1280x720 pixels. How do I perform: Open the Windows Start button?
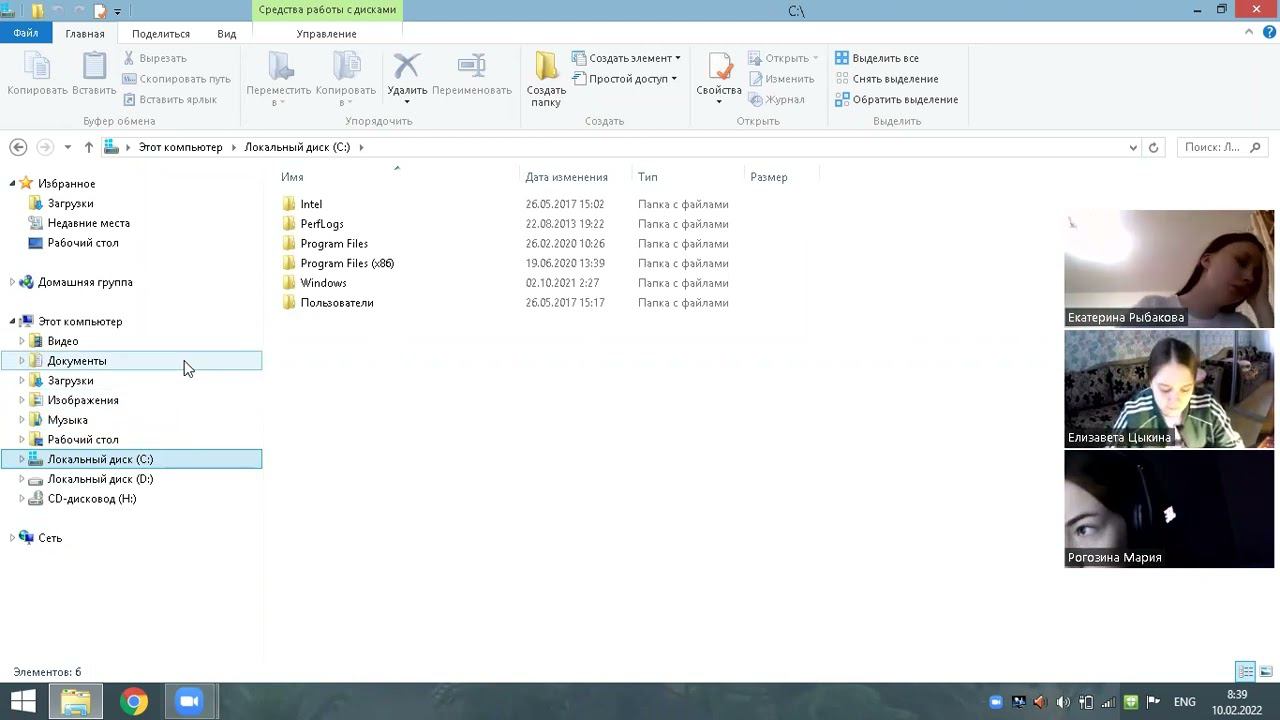(x=23, y=701)
